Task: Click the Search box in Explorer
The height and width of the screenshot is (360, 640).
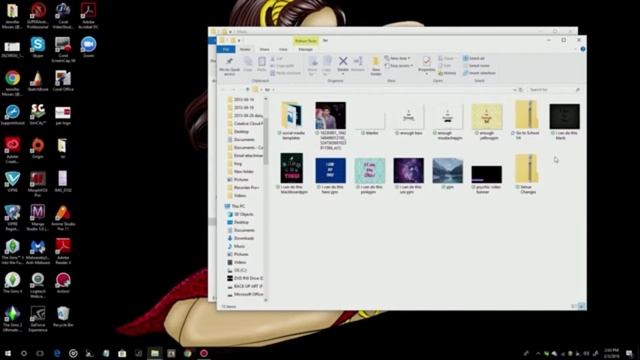Action: click(x=553, y=89)
